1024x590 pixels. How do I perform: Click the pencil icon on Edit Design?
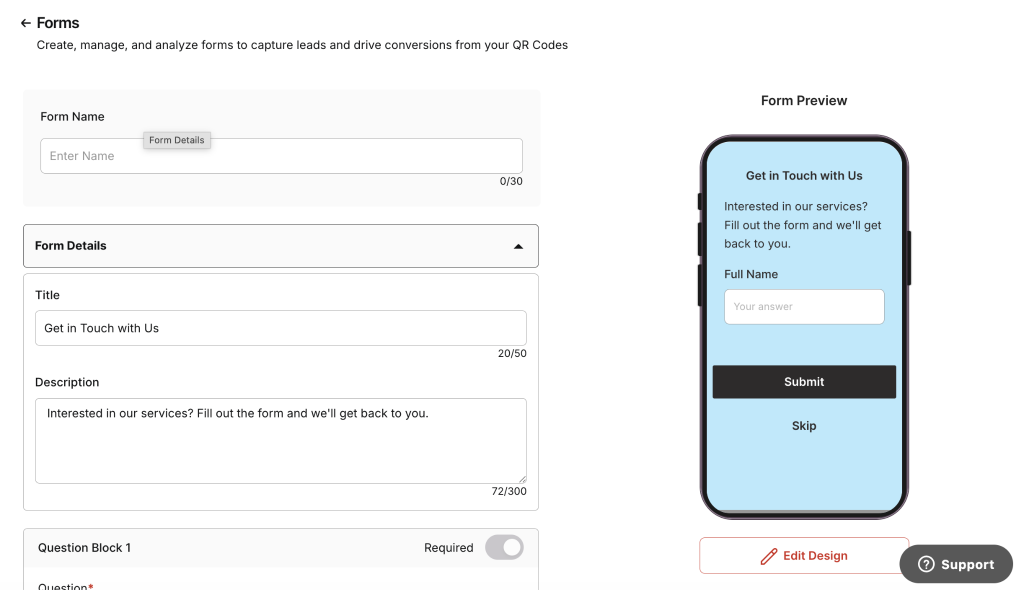[769, 556]
